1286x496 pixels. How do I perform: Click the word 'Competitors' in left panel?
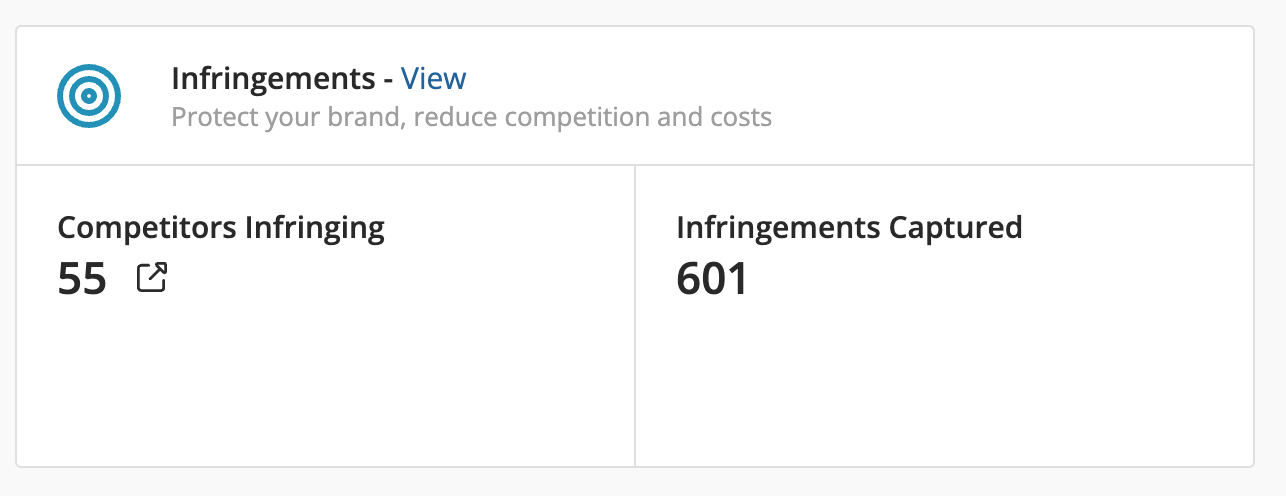pyautogui.click(x=147, y=228)
